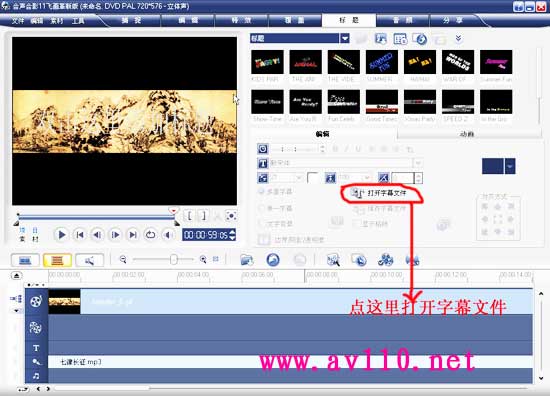This screenshot has height=396, width=550.
Task: Click zoom out magnifier on timeline
Action: click(x=123, y=260)
